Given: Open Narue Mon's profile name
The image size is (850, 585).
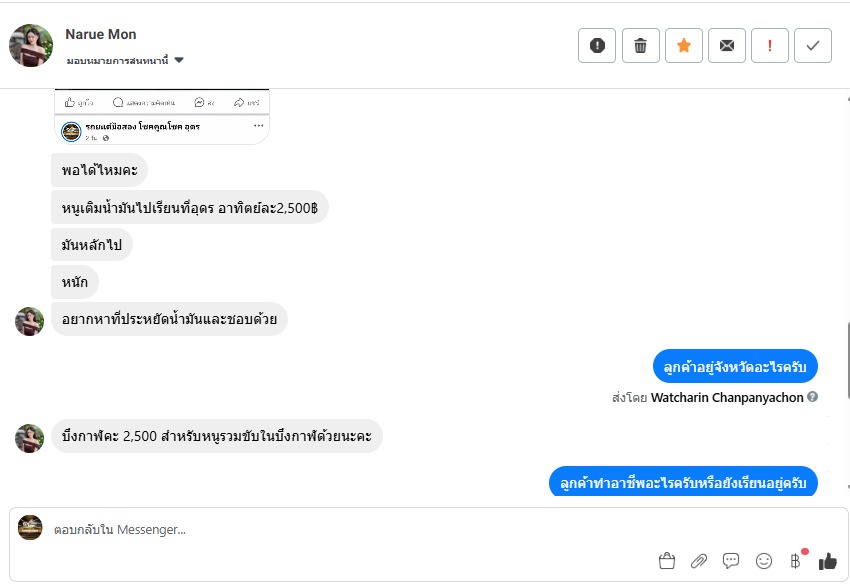Looking at the screenshot, I should [101, 35].
